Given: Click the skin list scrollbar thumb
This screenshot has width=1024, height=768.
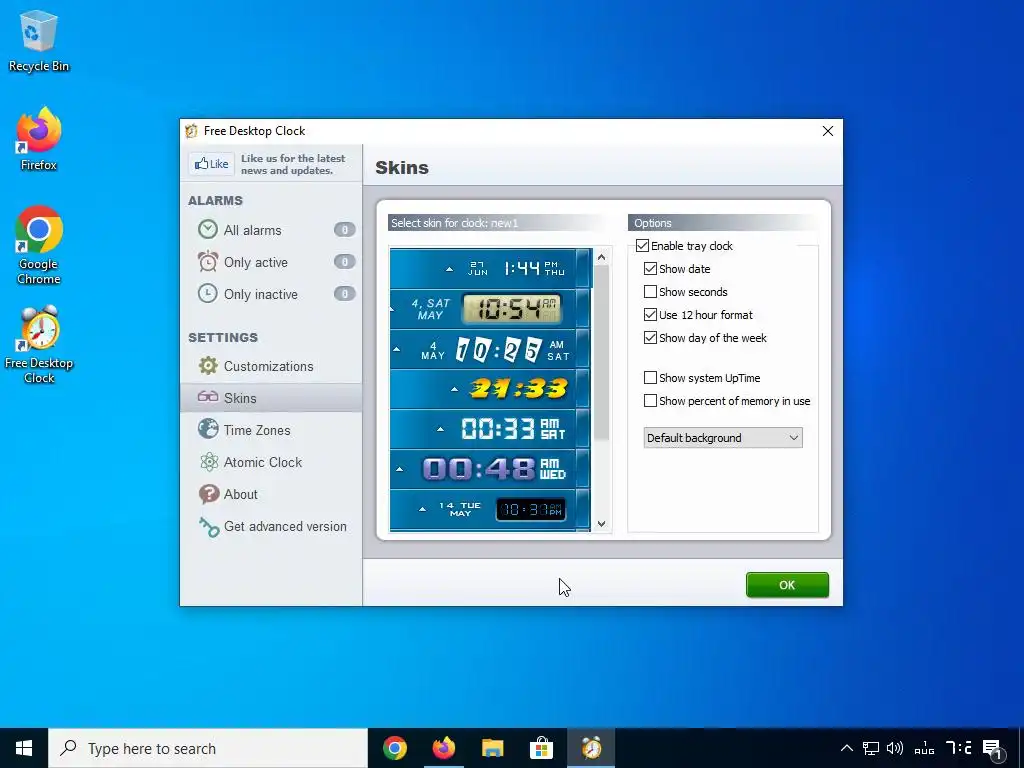Looking at the screenshot, I should (x=601, y=353).
